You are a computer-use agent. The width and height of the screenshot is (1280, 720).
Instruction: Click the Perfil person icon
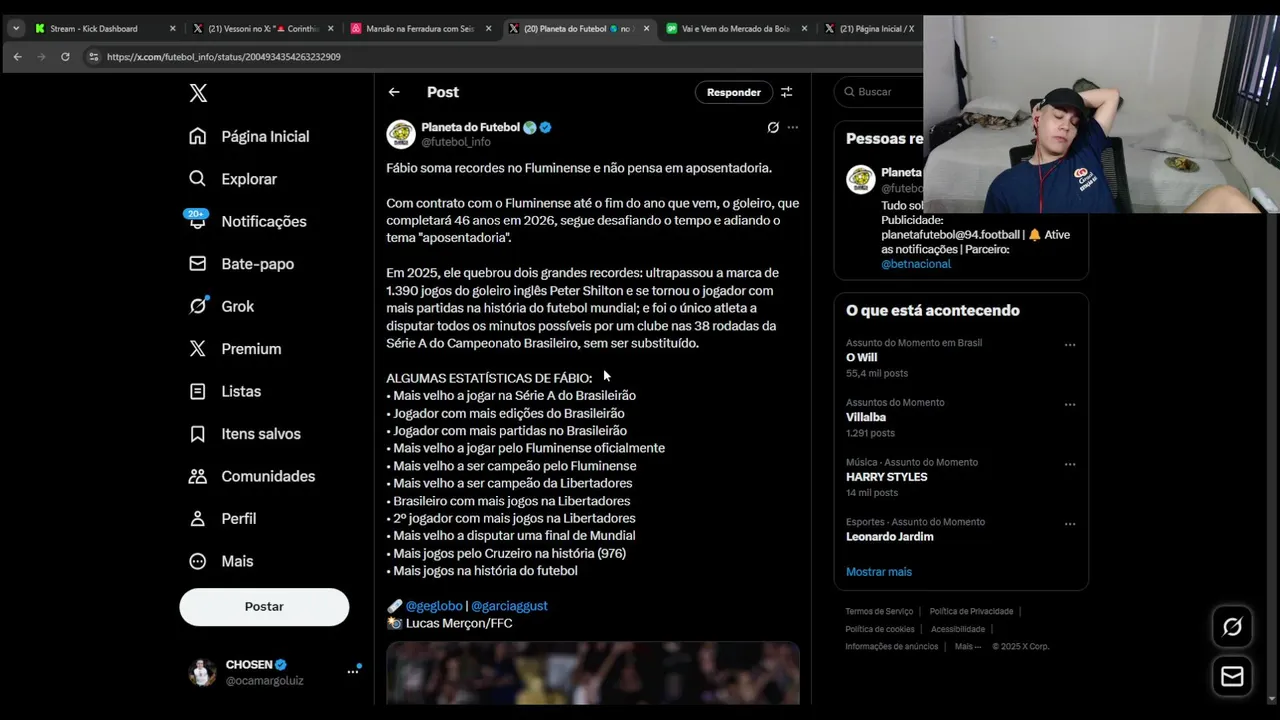coord(198,519)
